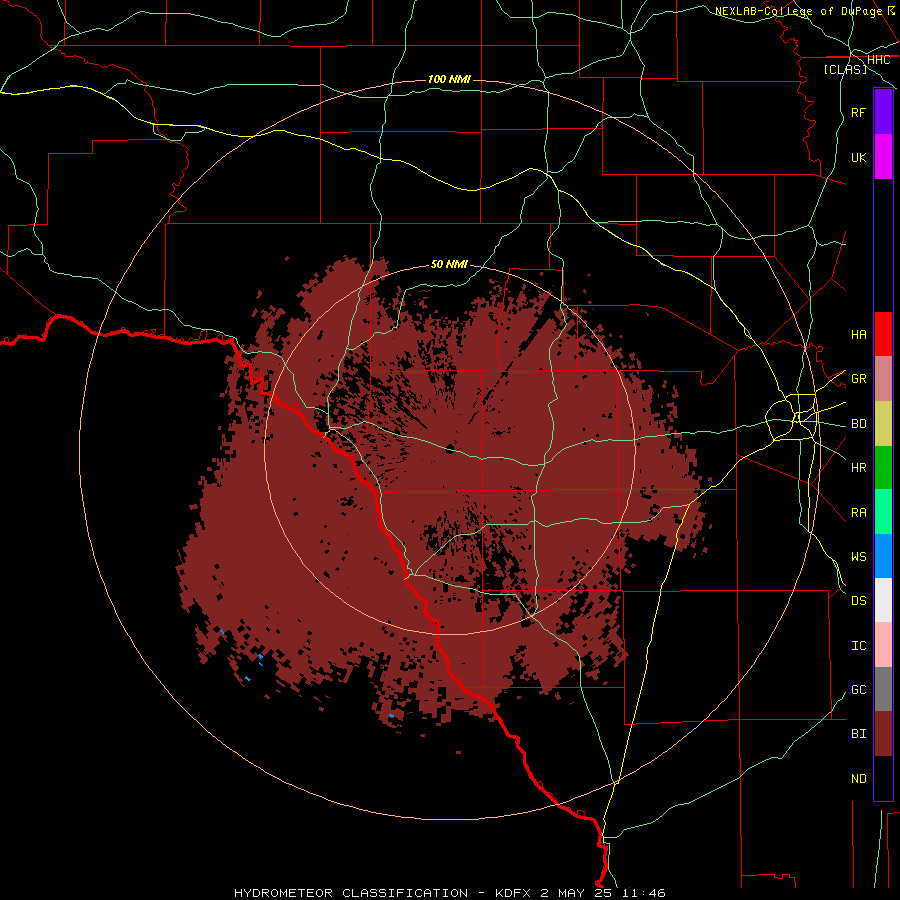Screen dimensions: 900x900
Task: Click the HR legend label
Action: [859, 468]
